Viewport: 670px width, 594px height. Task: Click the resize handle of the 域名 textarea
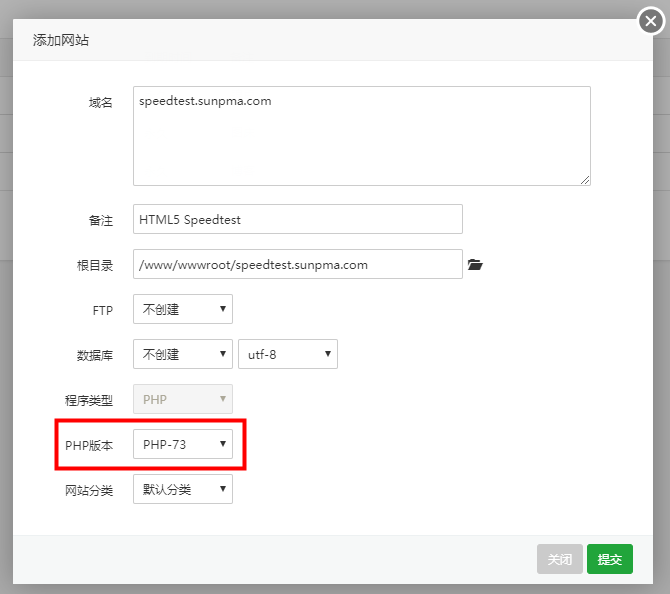click(584, 179)
